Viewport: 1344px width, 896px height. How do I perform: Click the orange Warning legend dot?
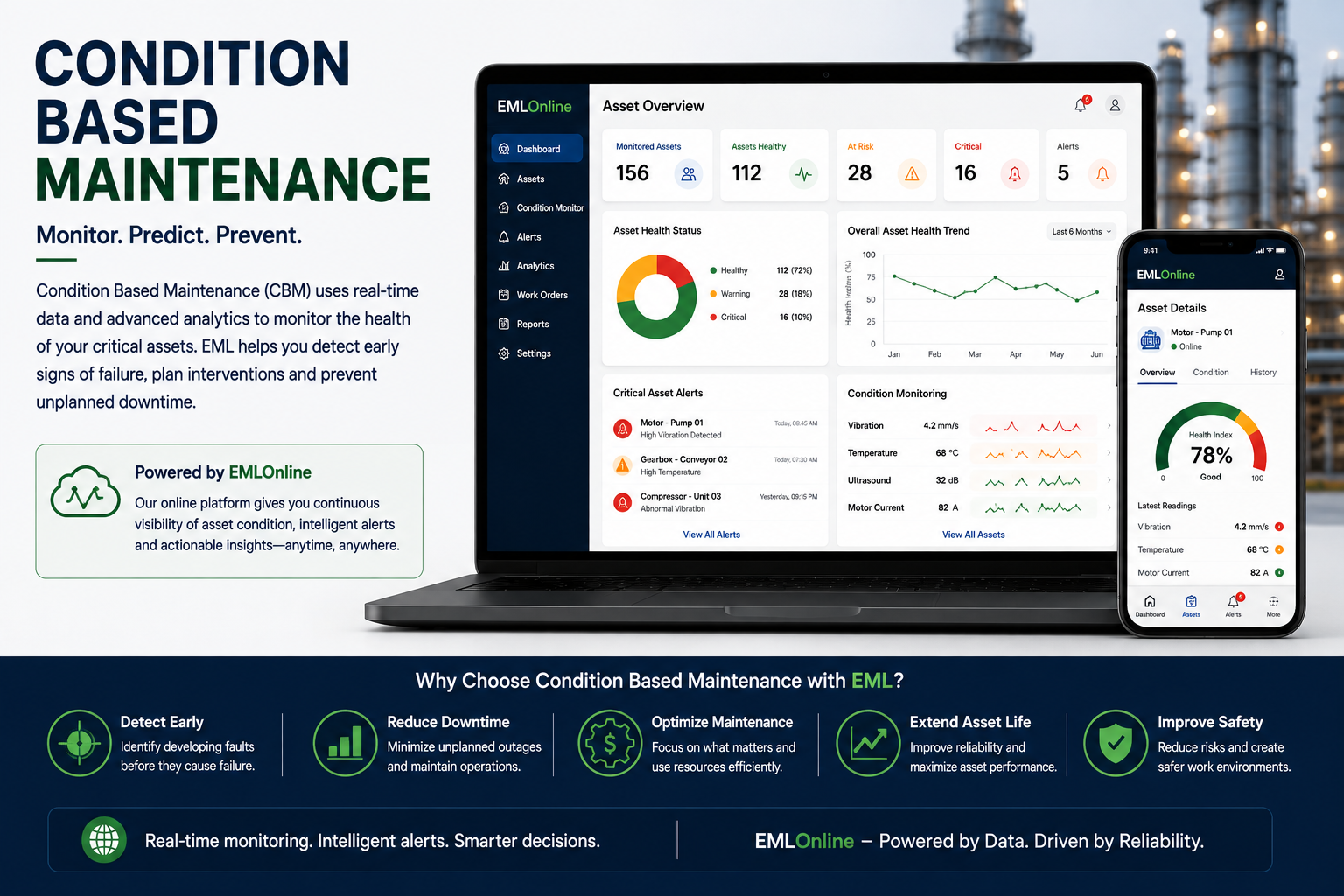coord(714,294)
